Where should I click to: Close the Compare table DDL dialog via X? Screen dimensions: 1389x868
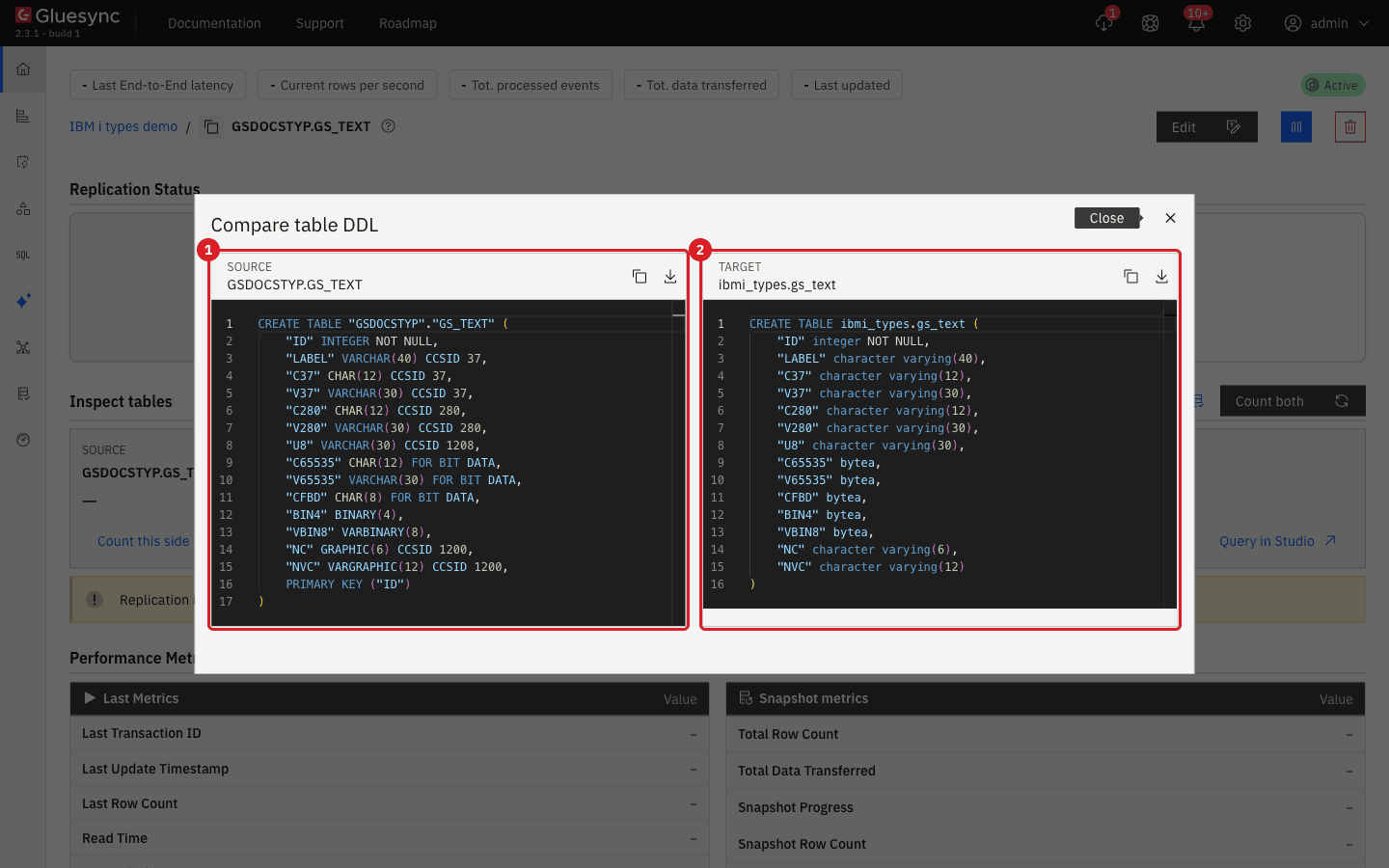[1170, 218]
